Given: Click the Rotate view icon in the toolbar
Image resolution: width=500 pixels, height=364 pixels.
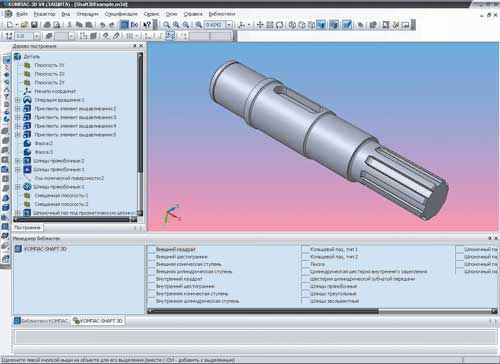Looking at the screenshot, I should [280, 25].
